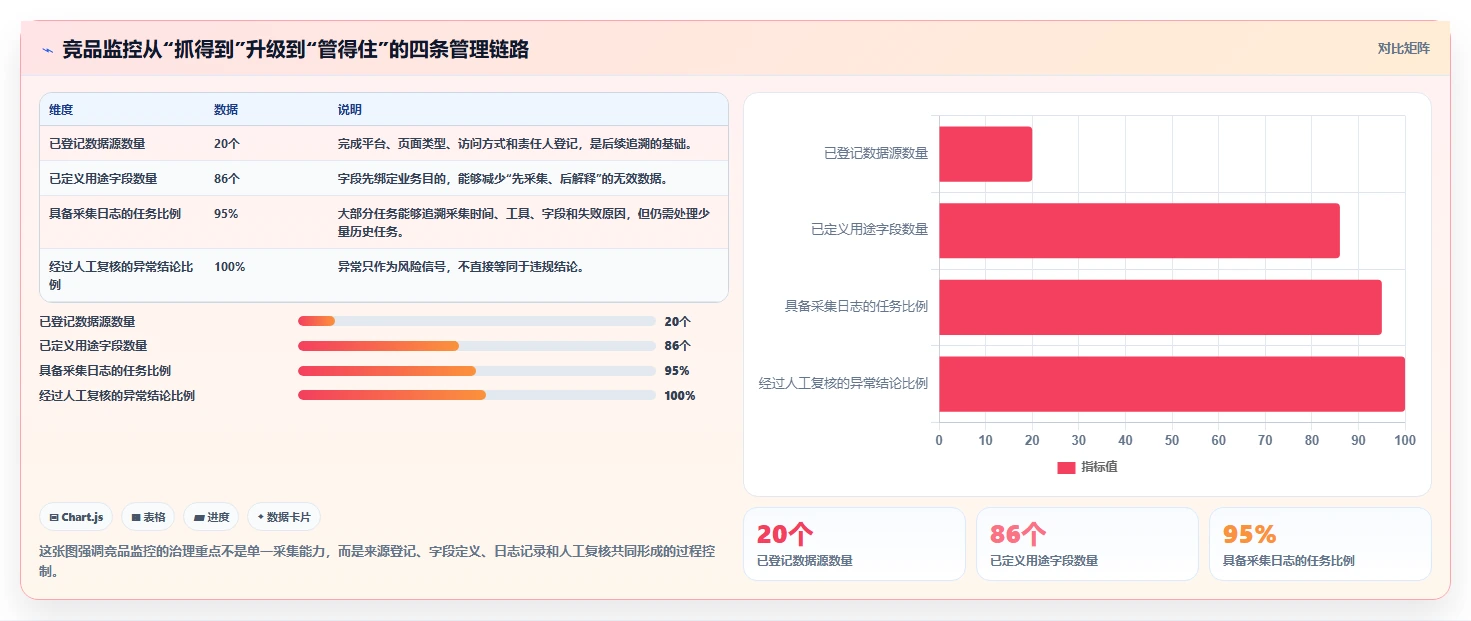Click the summary paragraph starting 这张图强调竞品监控

coord(377,561)
